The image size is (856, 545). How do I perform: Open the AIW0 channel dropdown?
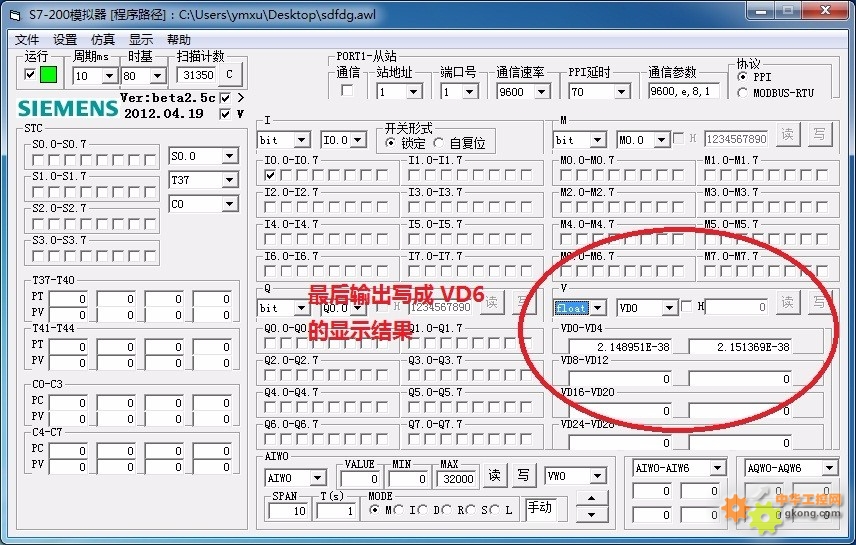[318, 478]
